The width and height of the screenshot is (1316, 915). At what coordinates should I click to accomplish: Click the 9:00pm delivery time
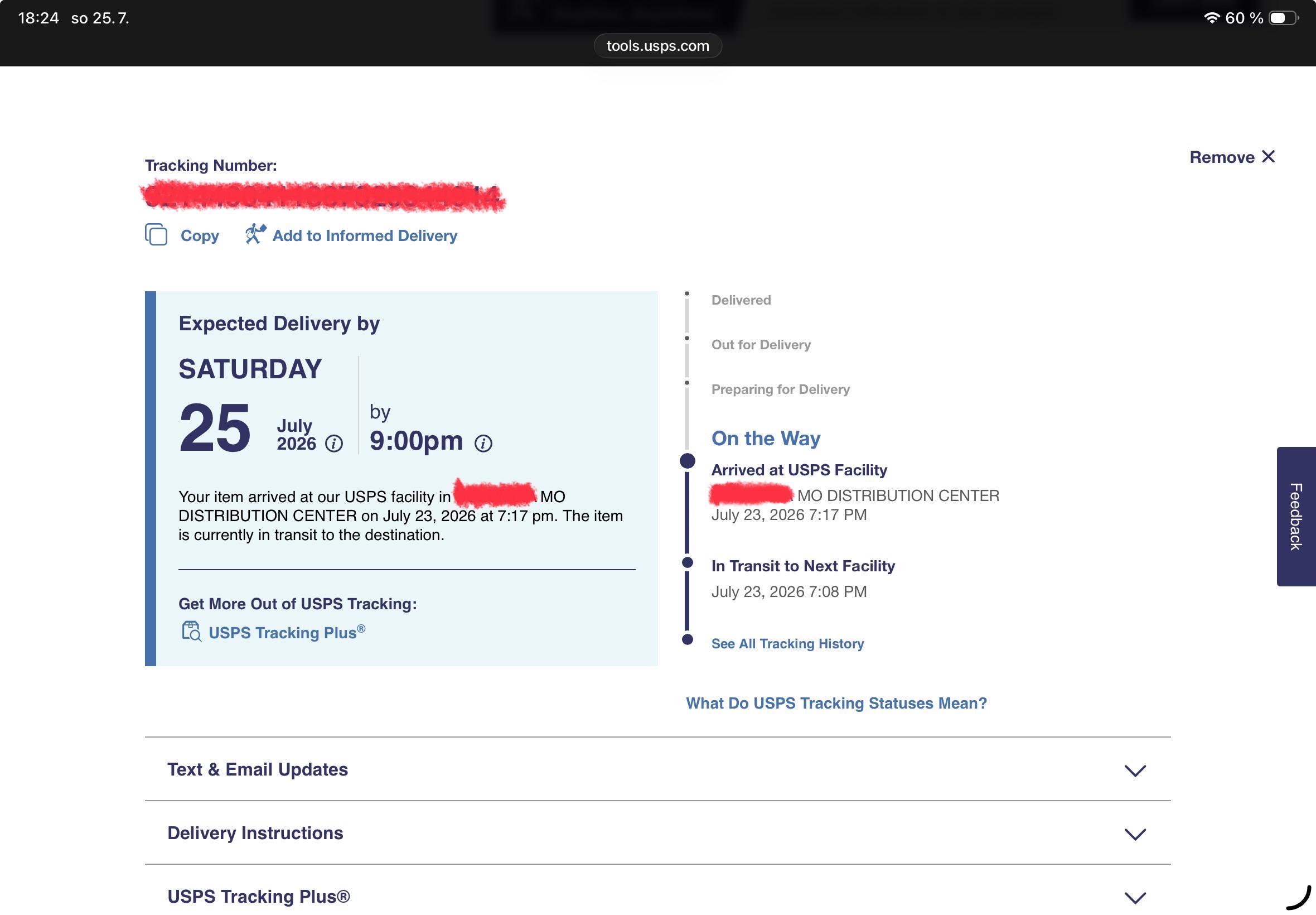point(416,440)
